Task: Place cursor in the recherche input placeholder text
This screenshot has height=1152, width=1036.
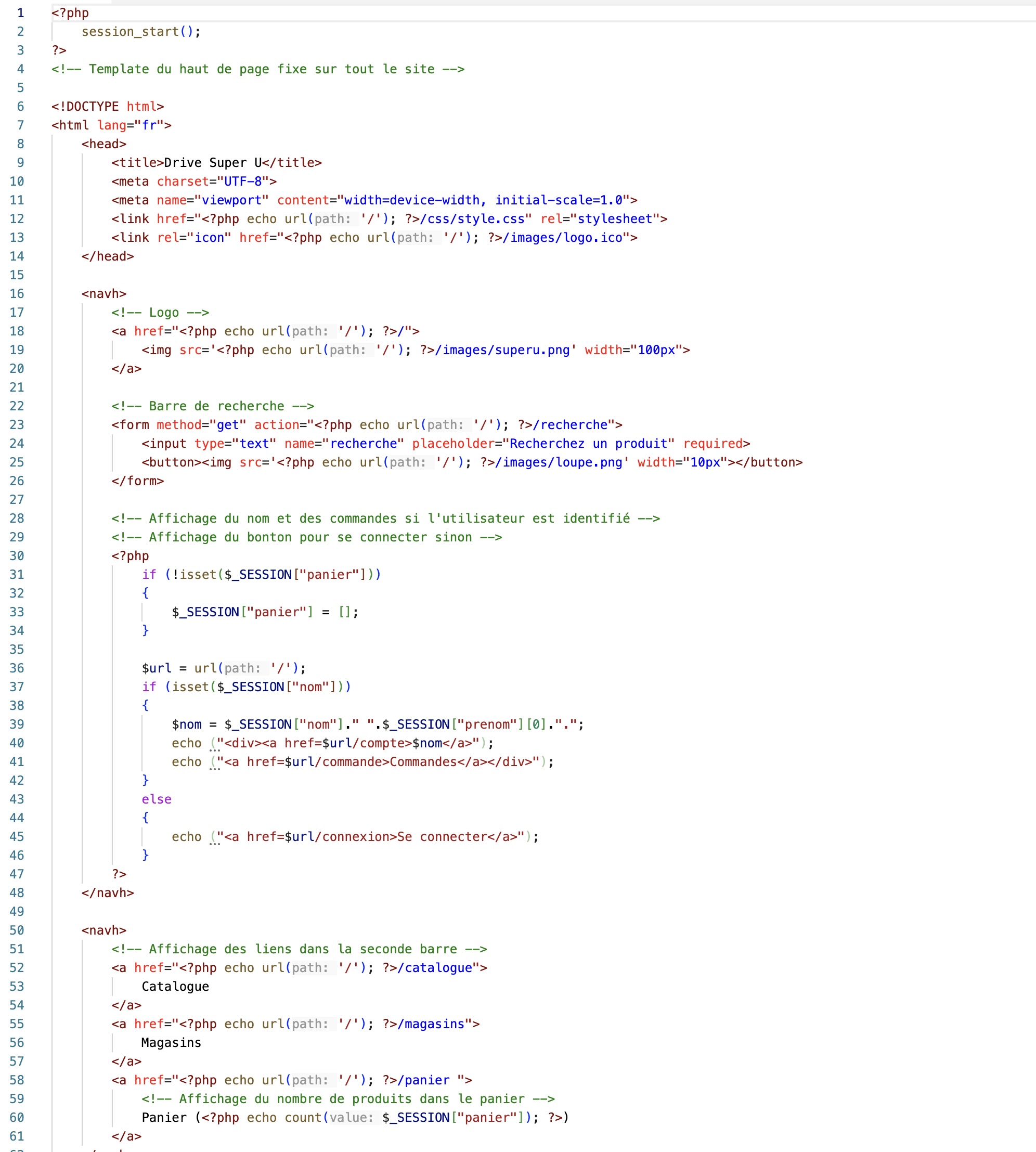Action: [589, 444]
